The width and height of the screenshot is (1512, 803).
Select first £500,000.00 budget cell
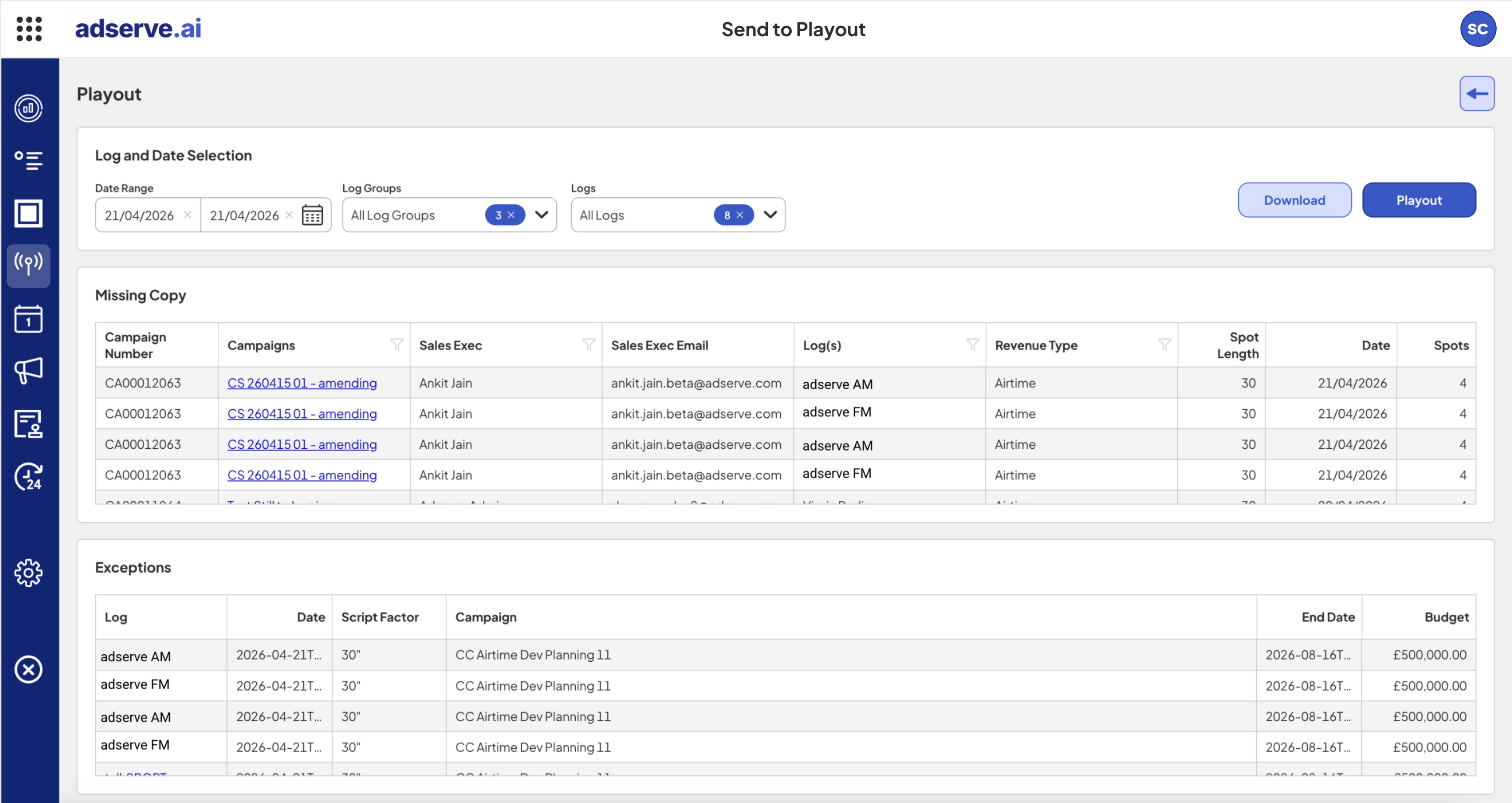(1419, 654)
